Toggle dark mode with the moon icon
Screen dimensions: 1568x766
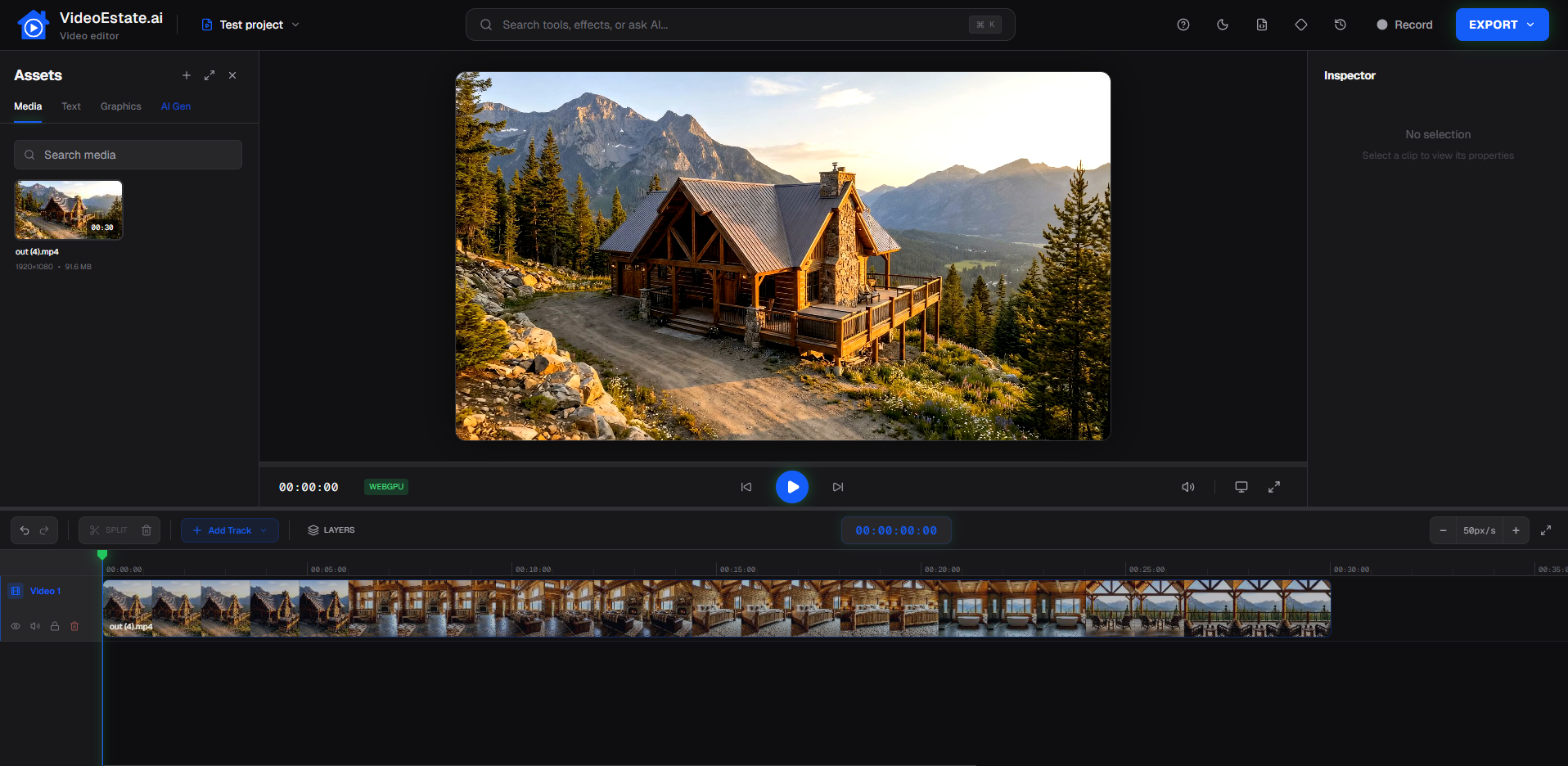click(x=1223, y=25)
